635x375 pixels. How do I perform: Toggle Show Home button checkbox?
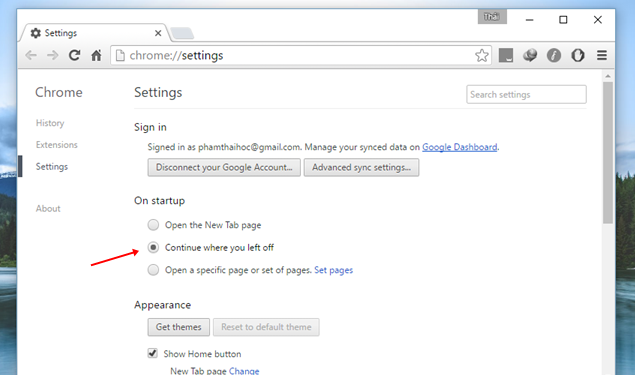point(153,353)
